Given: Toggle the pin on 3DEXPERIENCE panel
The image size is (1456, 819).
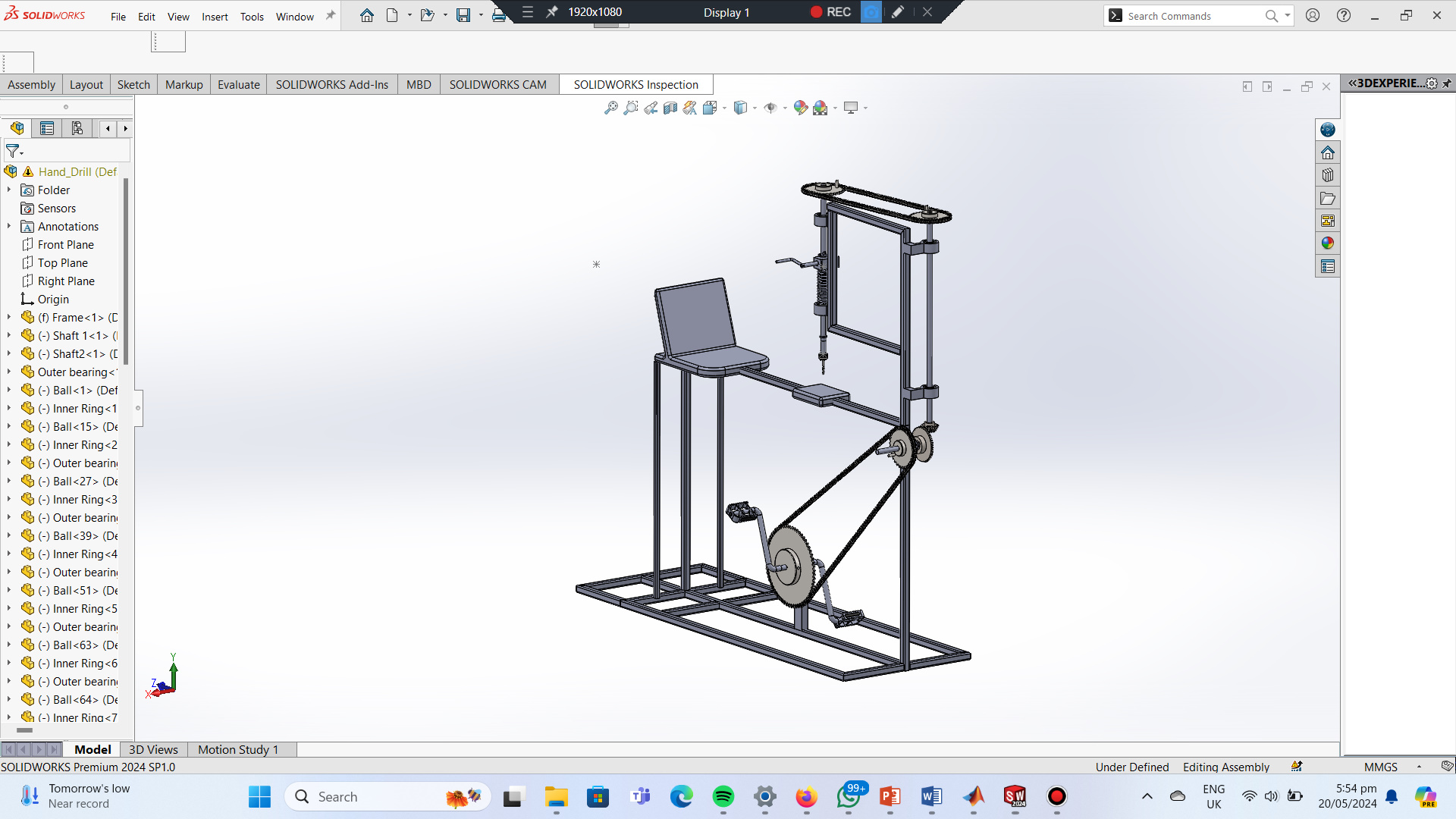Looking at the screenshot, I should pyautogui.click(x=1447, y=83).
